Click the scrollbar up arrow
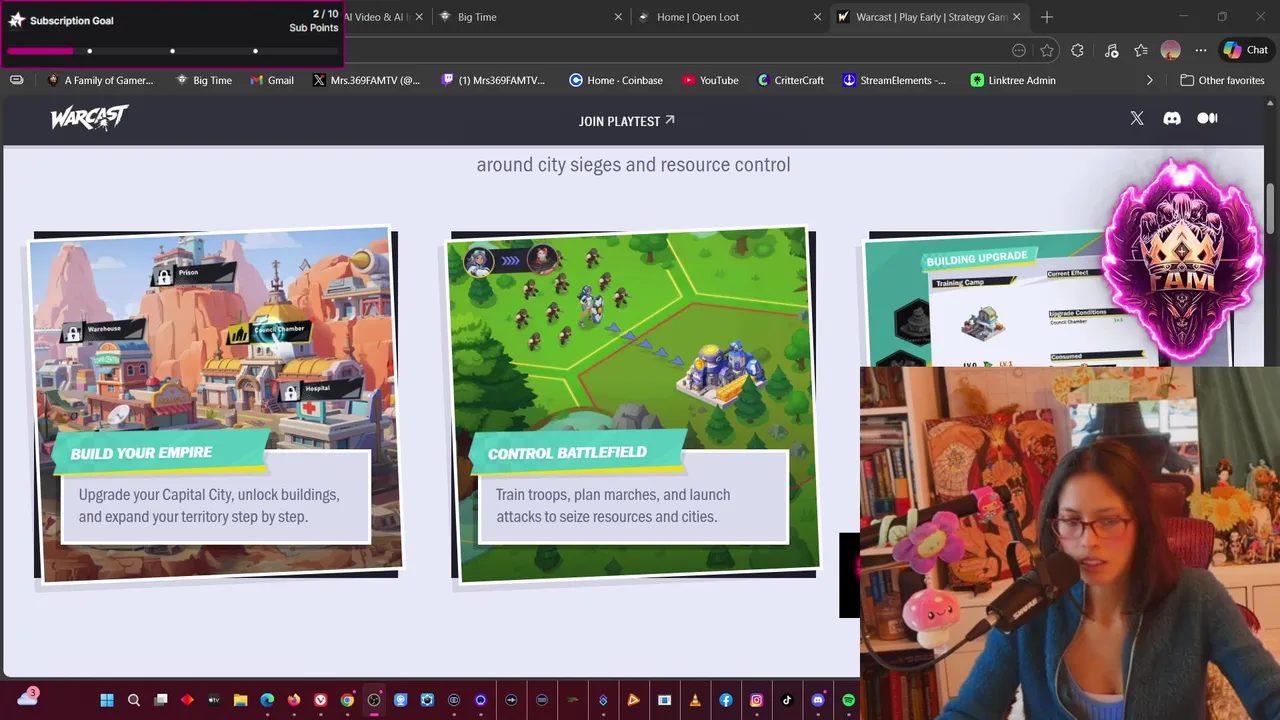This screenshot has height=720, width=1280. pyautogui.click(x=1270, y=102)
